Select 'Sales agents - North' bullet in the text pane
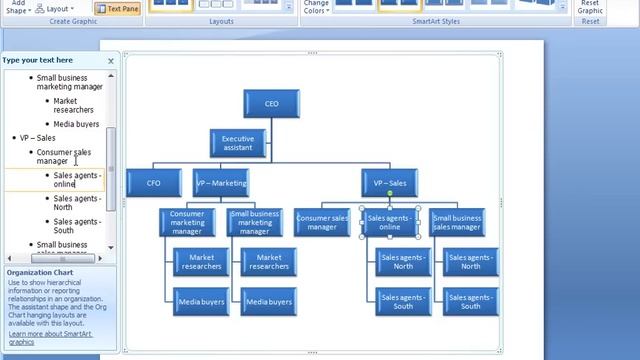 (77, 203)
